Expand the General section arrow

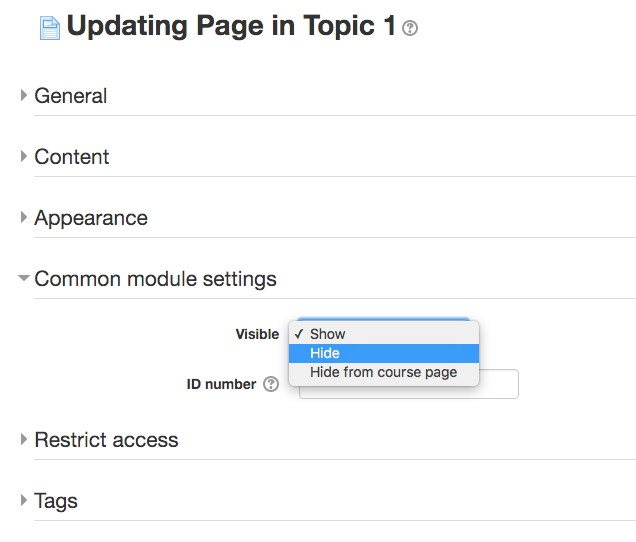pos(24,95)
